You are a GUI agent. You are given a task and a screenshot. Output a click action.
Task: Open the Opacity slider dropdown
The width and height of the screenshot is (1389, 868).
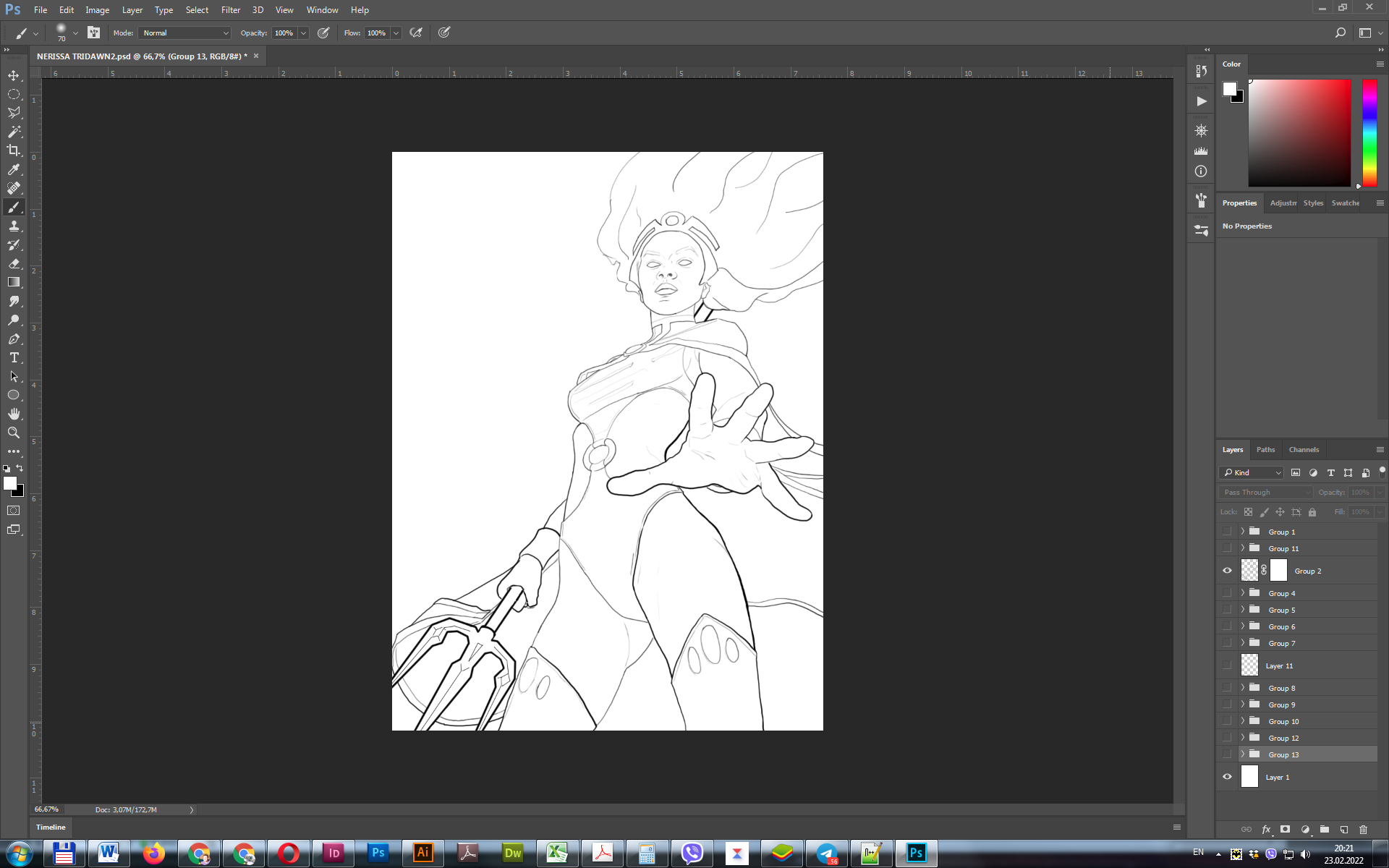coord(303,33)
